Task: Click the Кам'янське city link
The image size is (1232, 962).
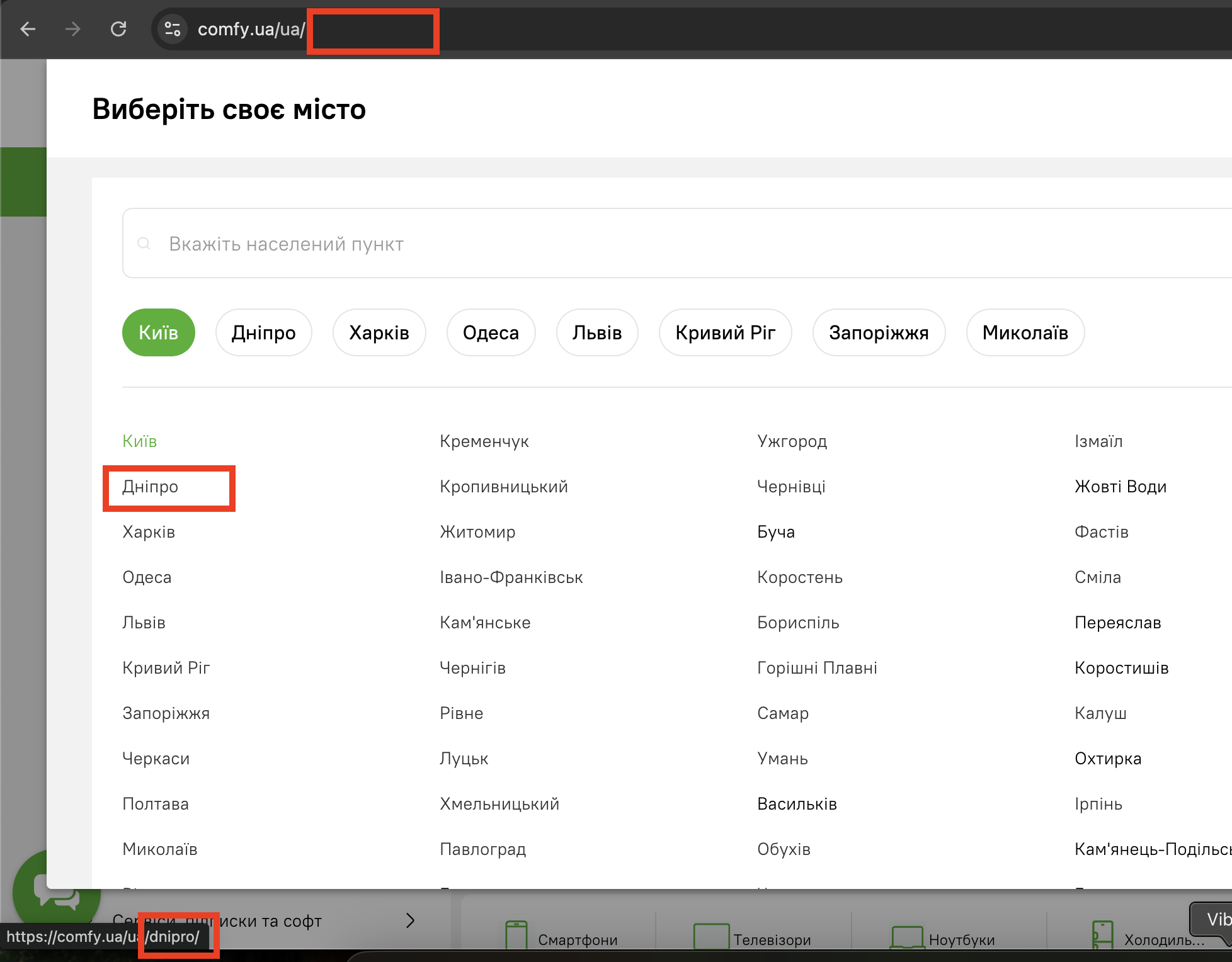Action: [486, 623]
